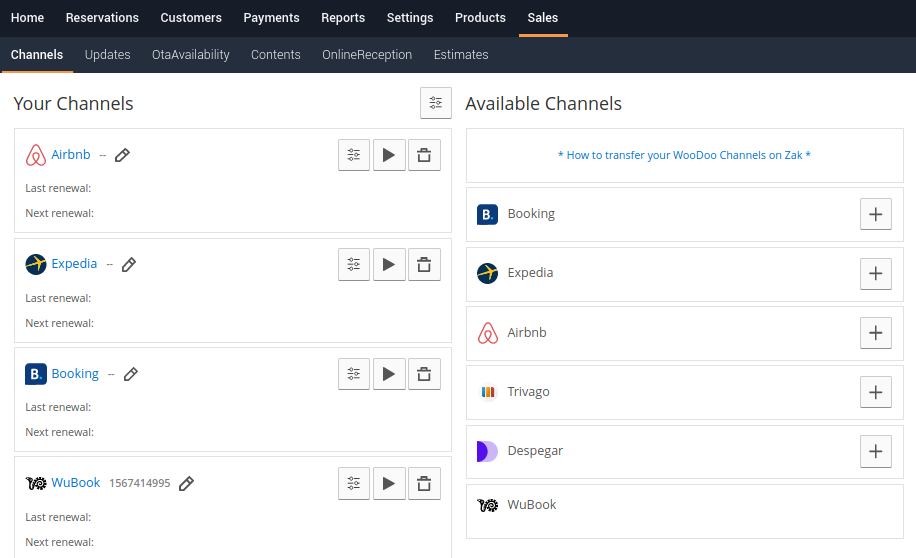Switch to the Updates tab
Viewport: 916px width, 558px height.
click(x=107, y=55)
